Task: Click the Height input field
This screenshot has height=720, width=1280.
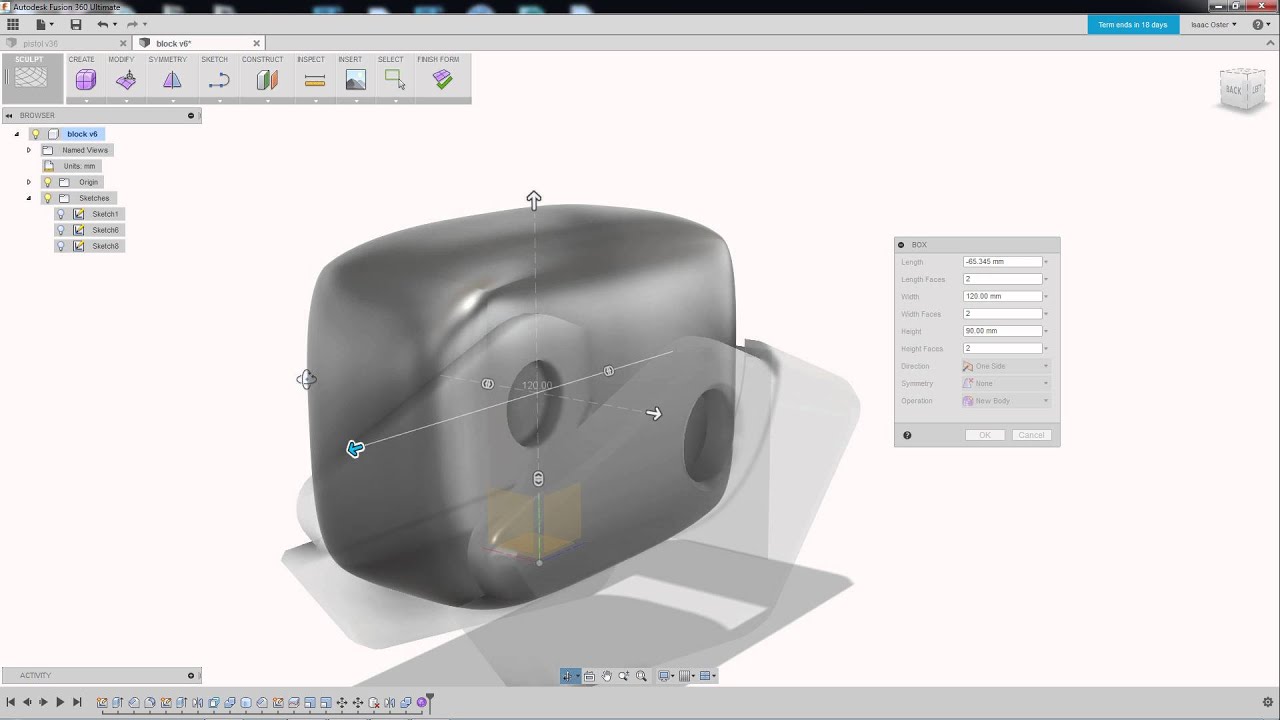Action: point(1002,331)
